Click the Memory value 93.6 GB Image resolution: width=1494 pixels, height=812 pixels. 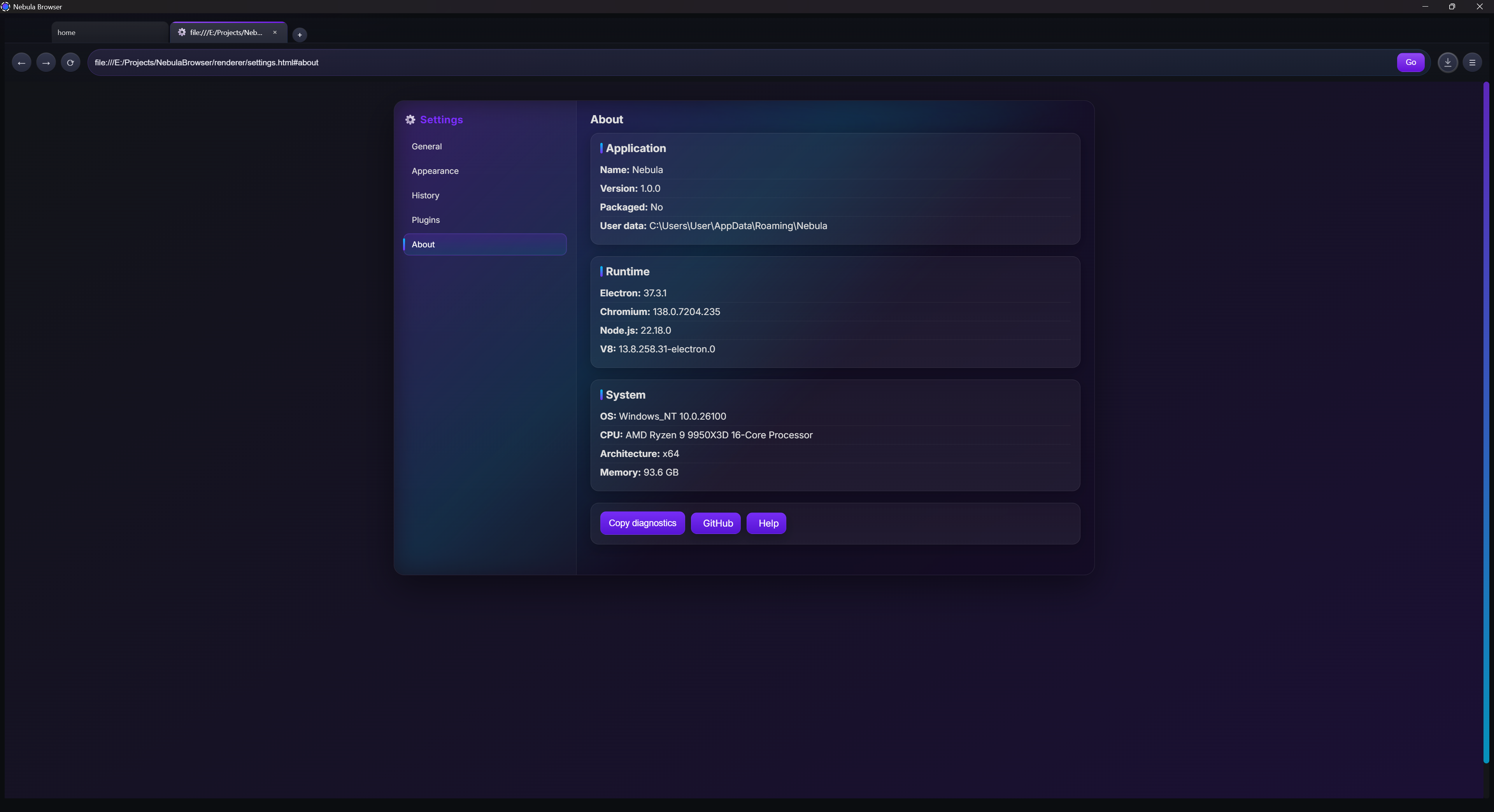point(661,472)
